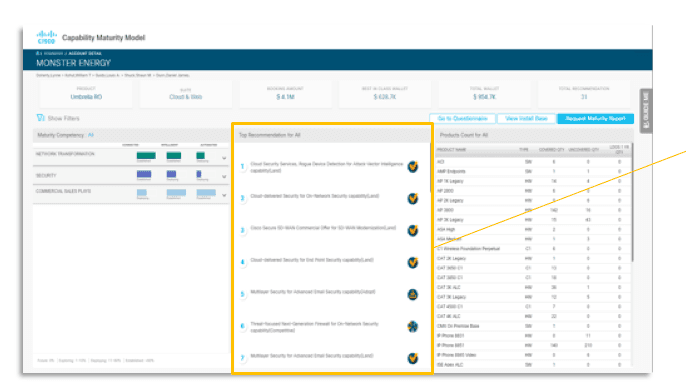This screenshot has width=686, height=388.
Task: Click the badge icon for recommendation 7
Action: coord(413,358)
